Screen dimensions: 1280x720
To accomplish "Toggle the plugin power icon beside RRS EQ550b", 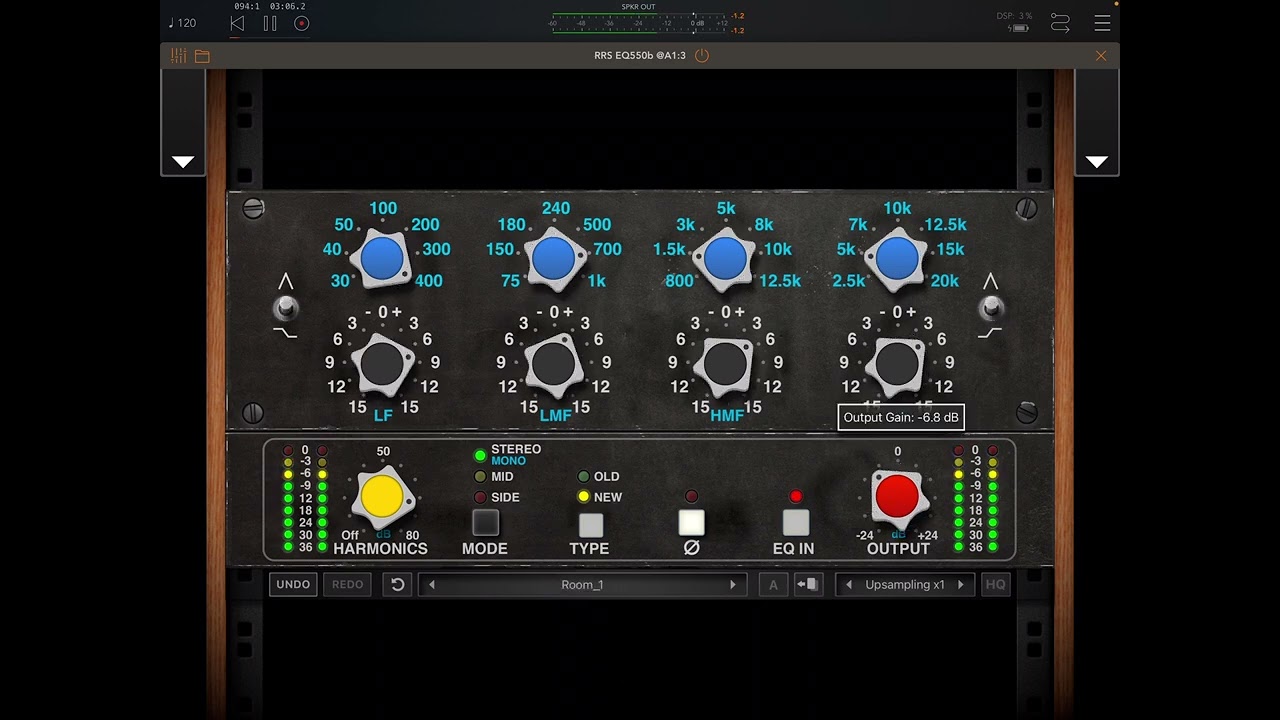I will 702,55.
